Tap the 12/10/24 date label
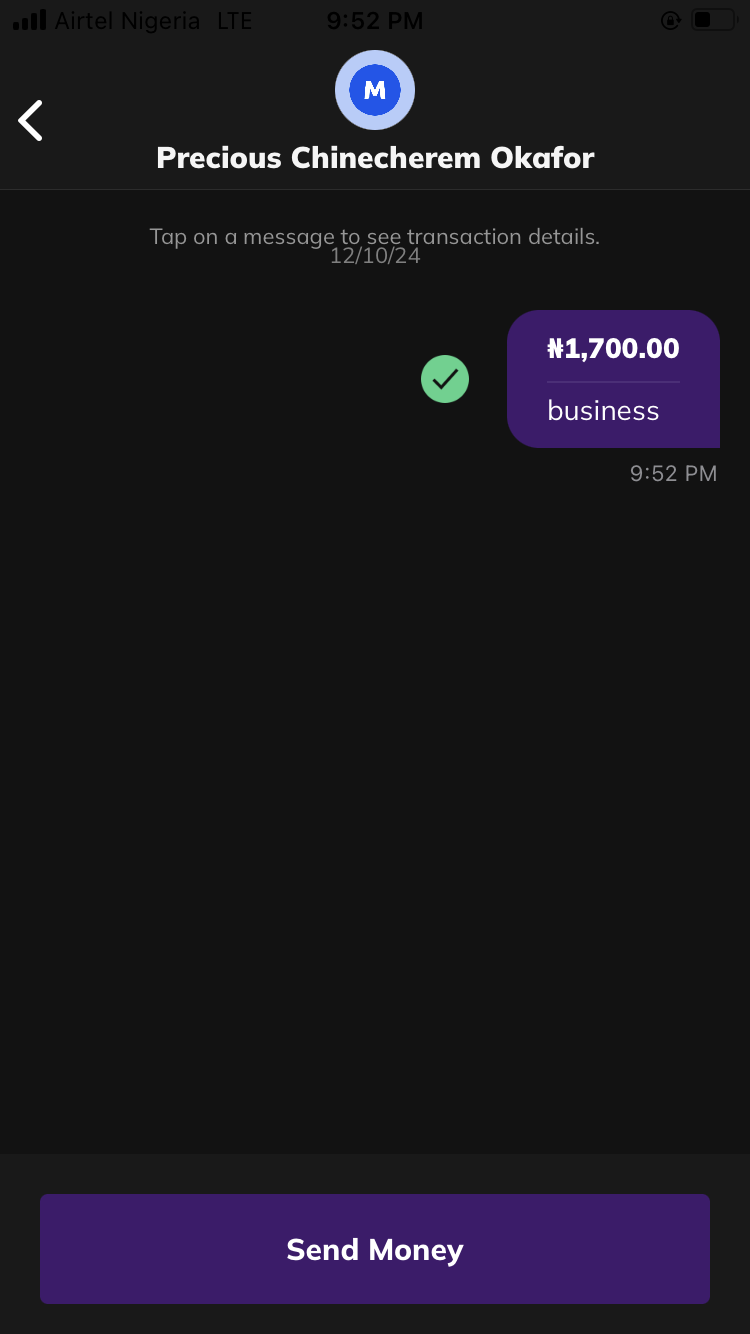 pyautogui.click(x=375, y=257)
